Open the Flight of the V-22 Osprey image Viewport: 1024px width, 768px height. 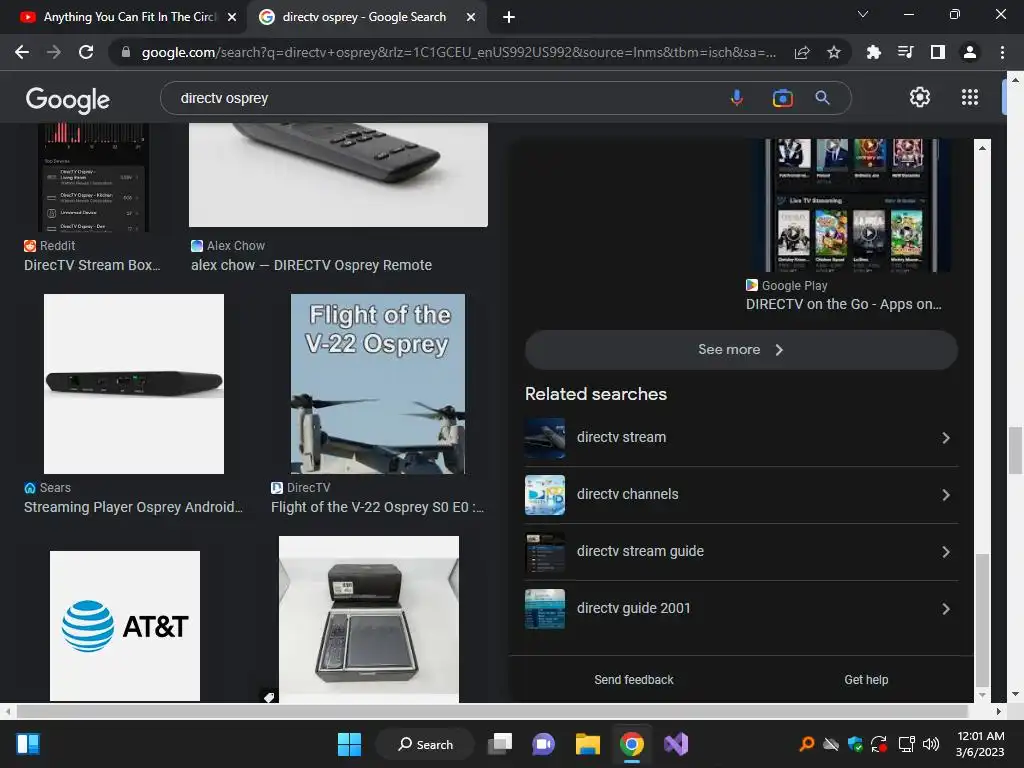[x=377, y=384]
